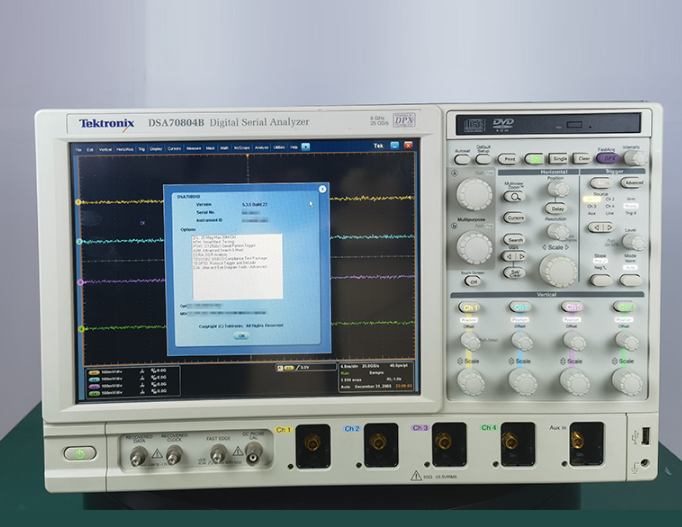The height and width of the screenshot is (527, 682).
Task: Click the trigger Level knob
Action: (x=634, y=242)
